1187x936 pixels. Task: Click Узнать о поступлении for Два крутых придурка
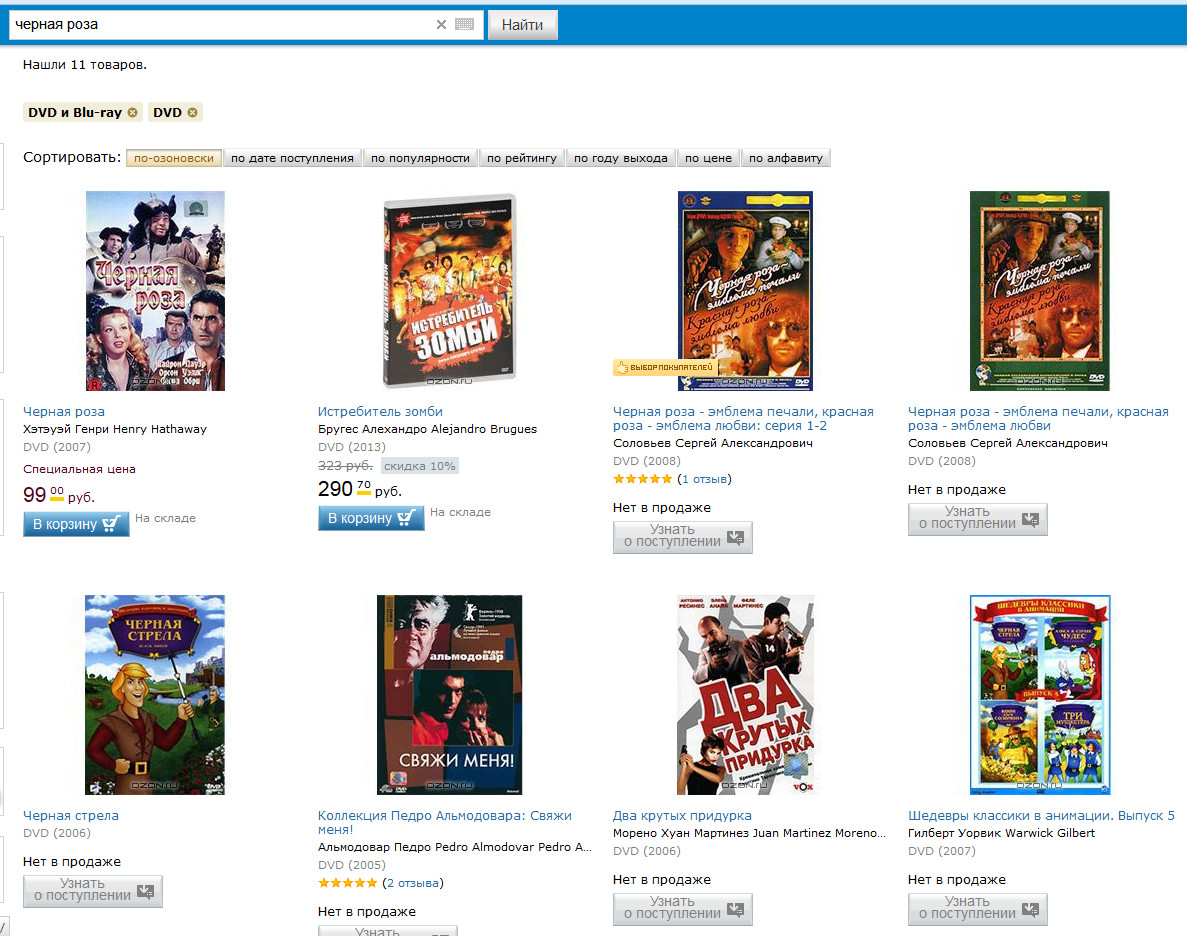click(683, 908)
